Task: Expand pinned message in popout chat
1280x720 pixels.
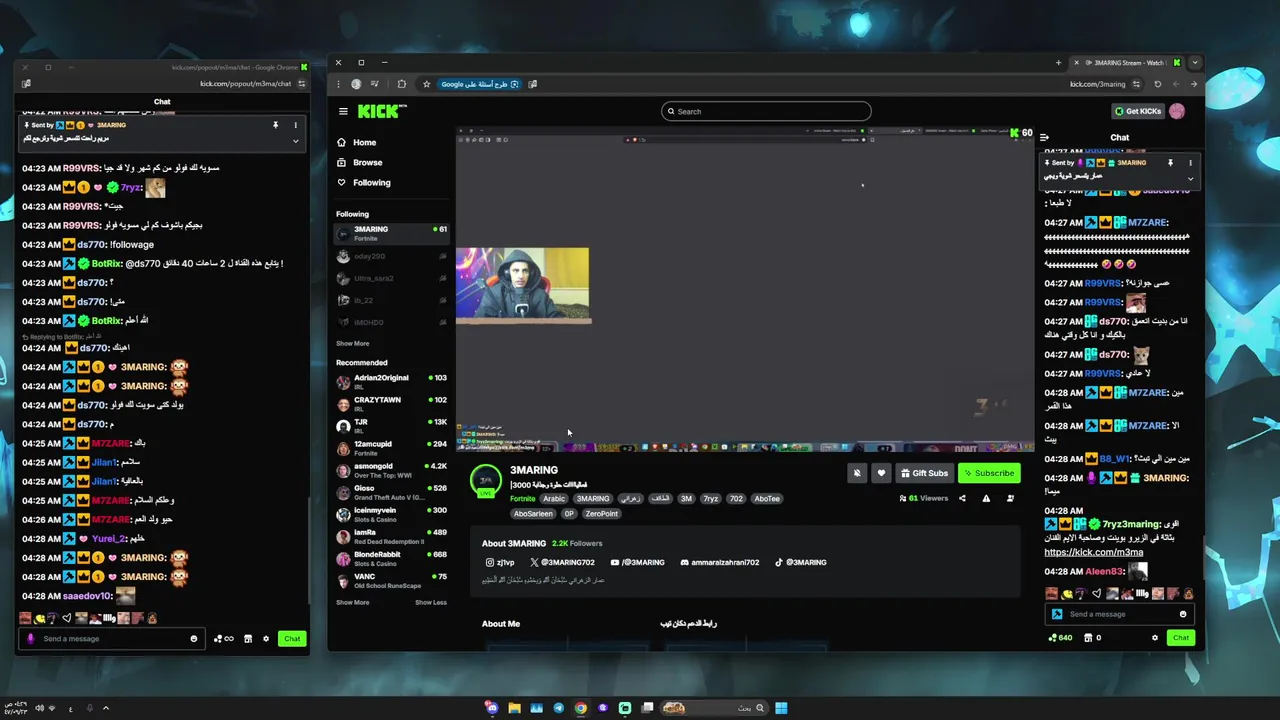Action: (295, 141)
